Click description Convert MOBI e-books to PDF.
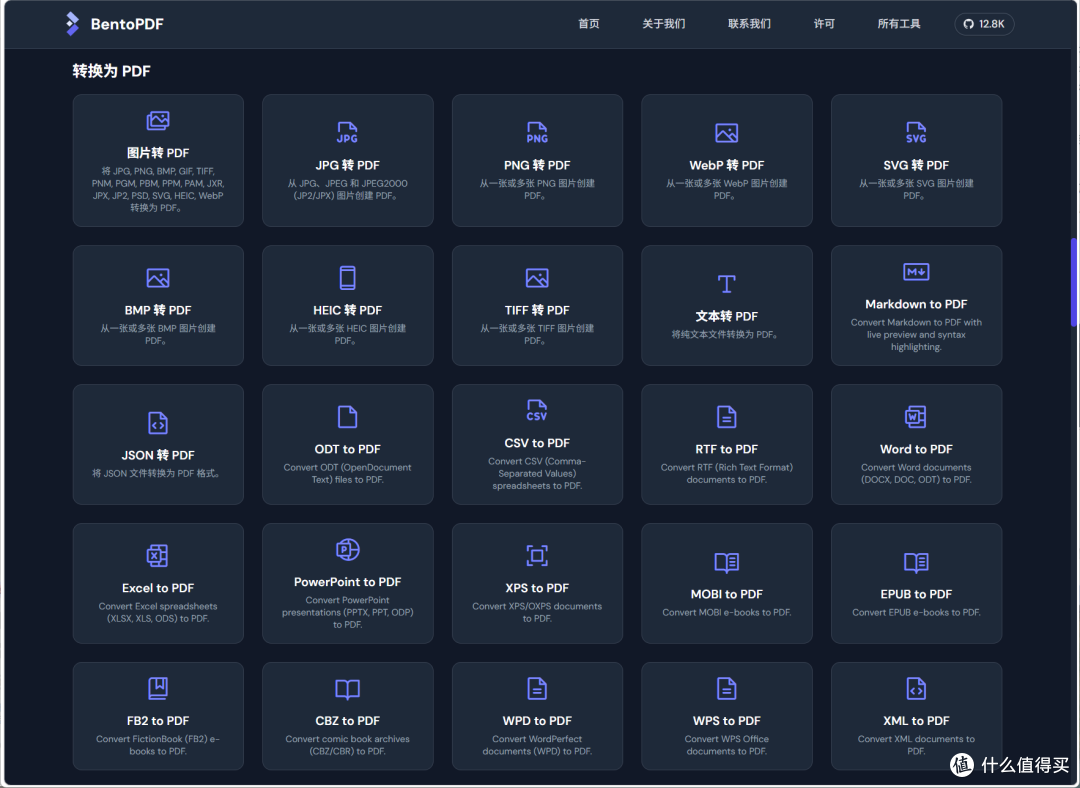This screenshot has width=1080, height=788. tap(727, 612)
